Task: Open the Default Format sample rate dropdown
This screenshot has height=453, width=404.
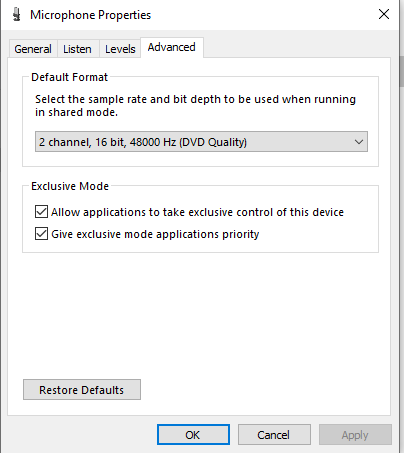Action: [x=201, y=142]
